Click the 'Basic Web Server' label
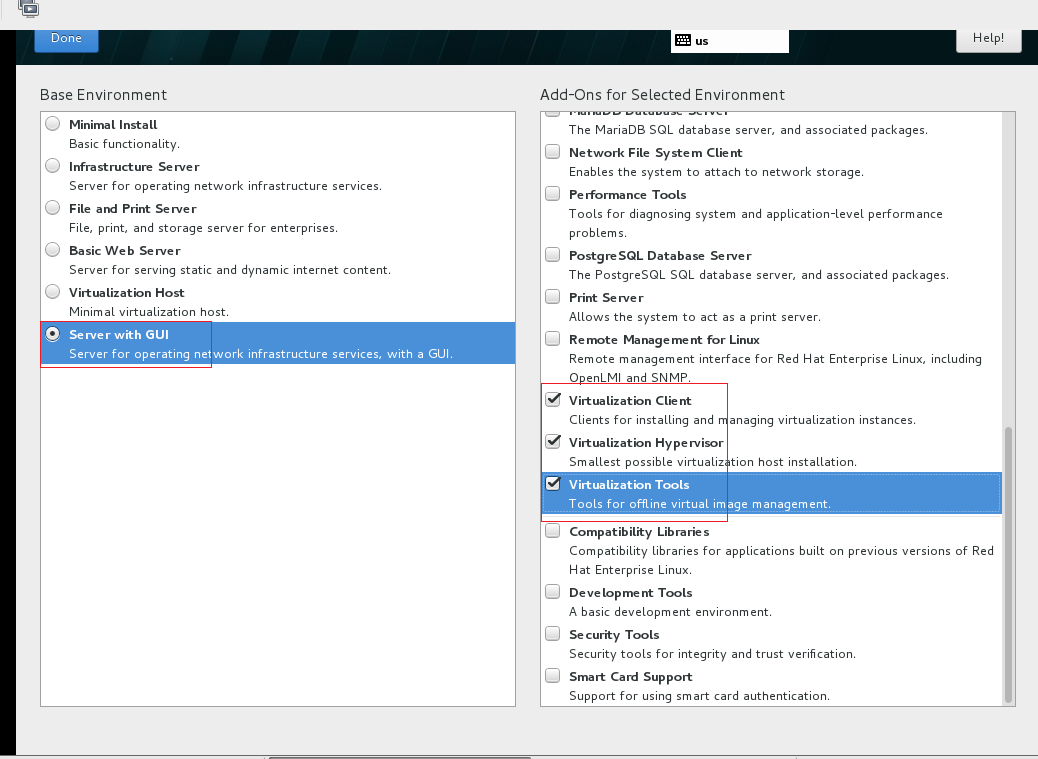The height and width of the screenshot is (759, 1038). tap(124, 251)
